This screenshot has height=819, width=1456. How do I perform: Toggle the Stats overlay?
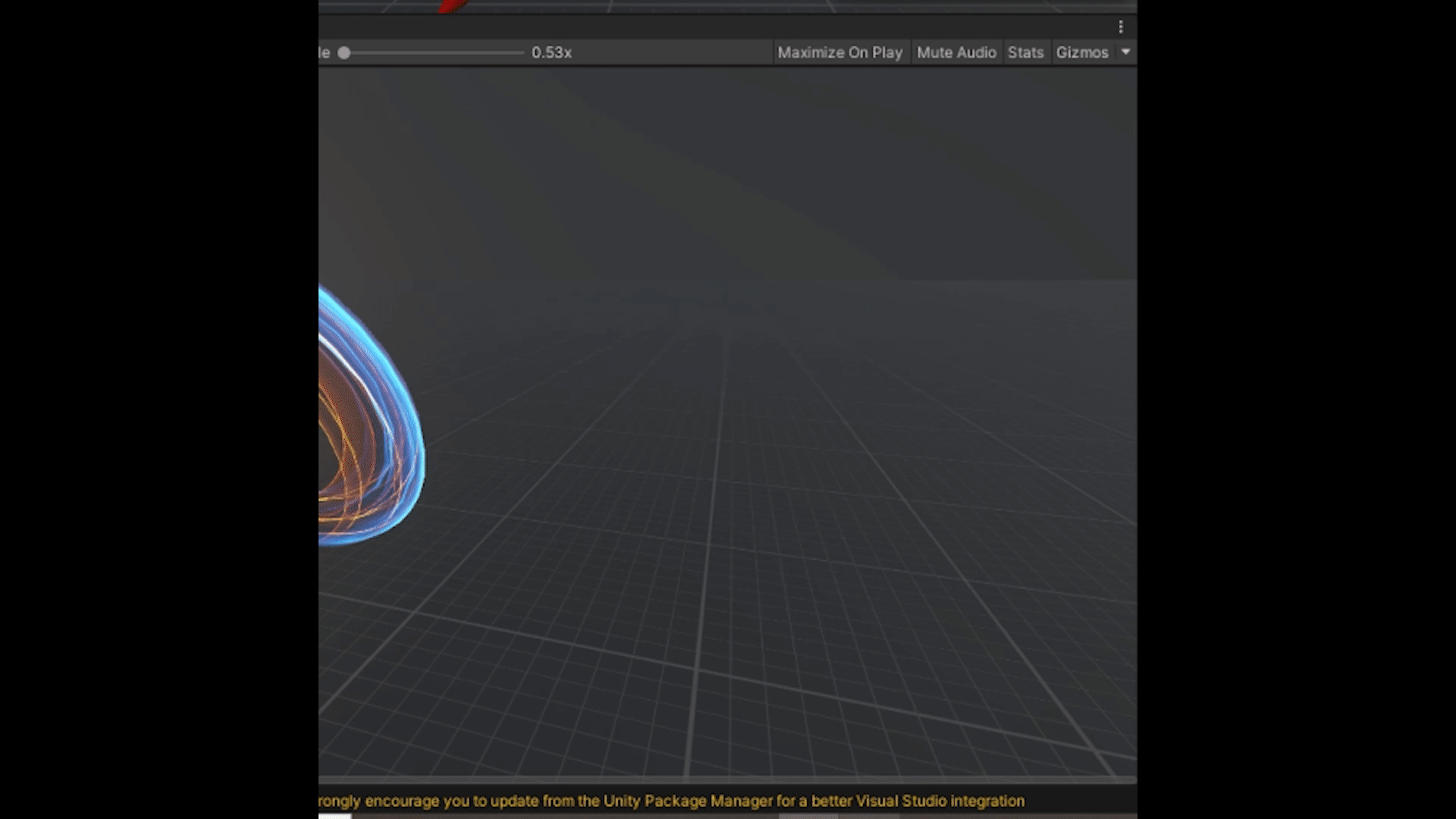pos(1025,53)
